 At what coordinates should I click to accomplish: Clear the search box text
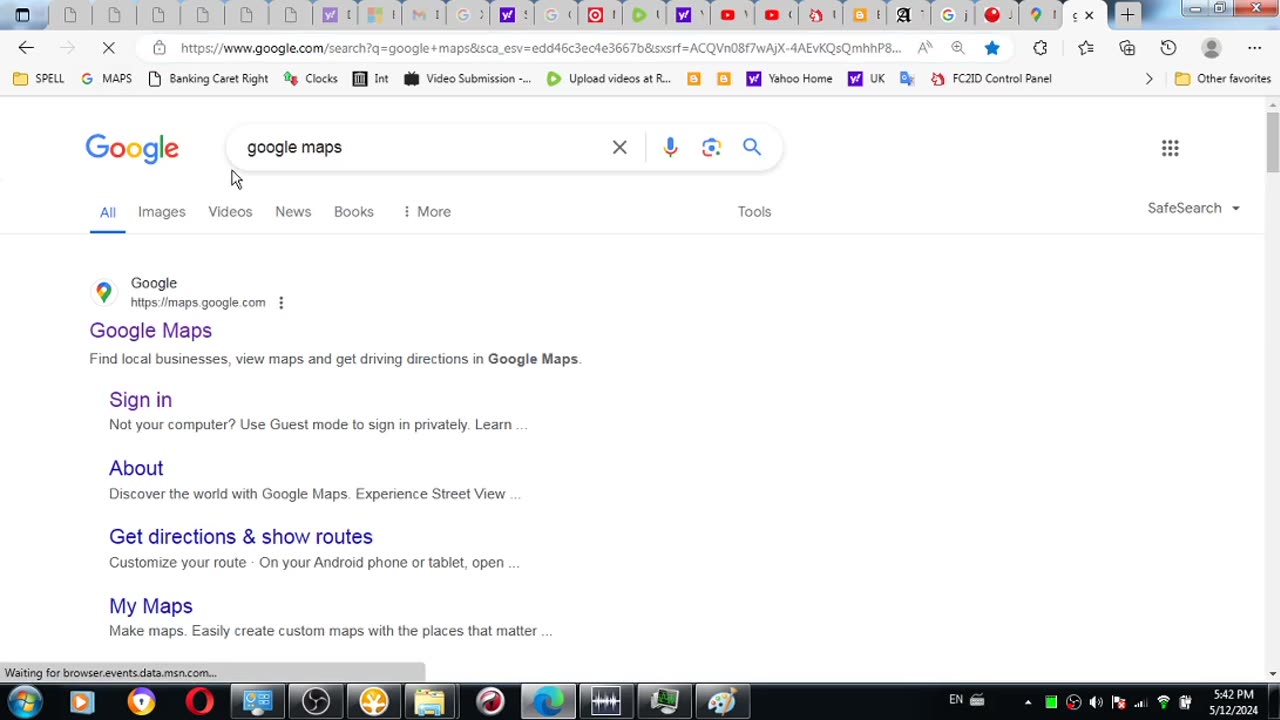[x=620, y=148]
